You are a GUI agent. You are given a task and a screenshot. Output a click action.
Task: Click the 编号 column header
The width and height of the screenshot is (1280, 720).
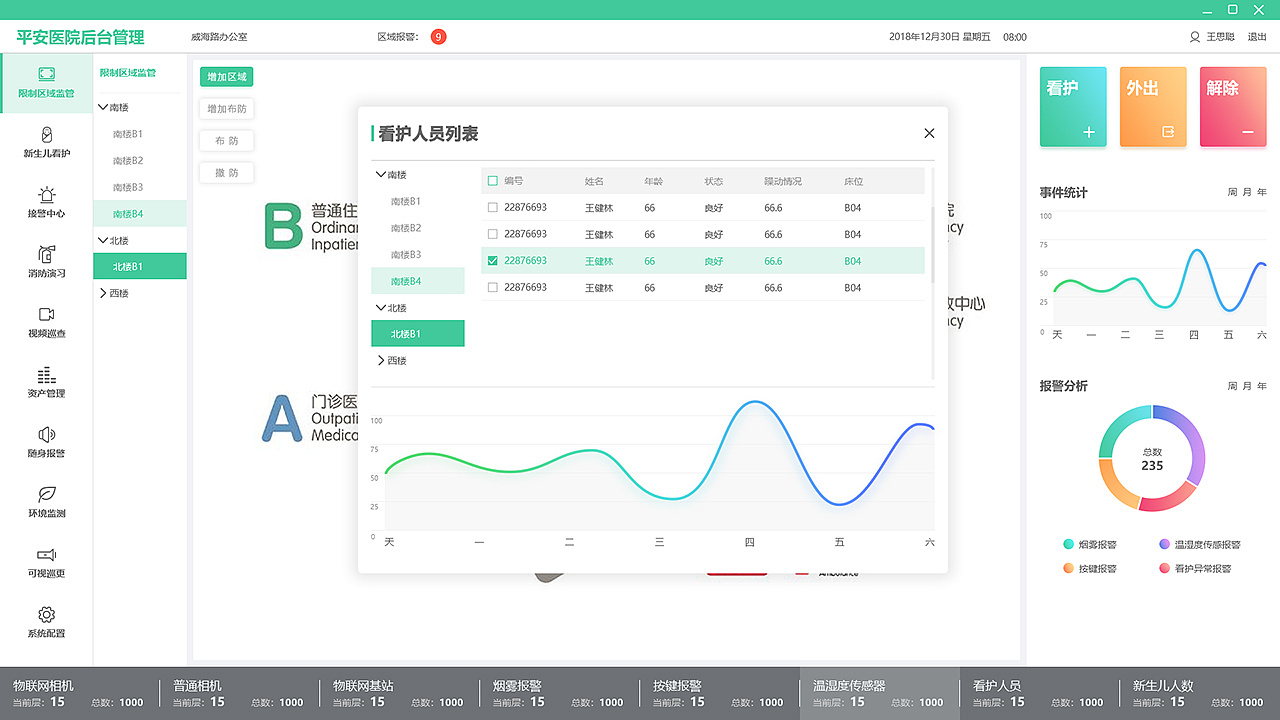[x=514, y=181]
